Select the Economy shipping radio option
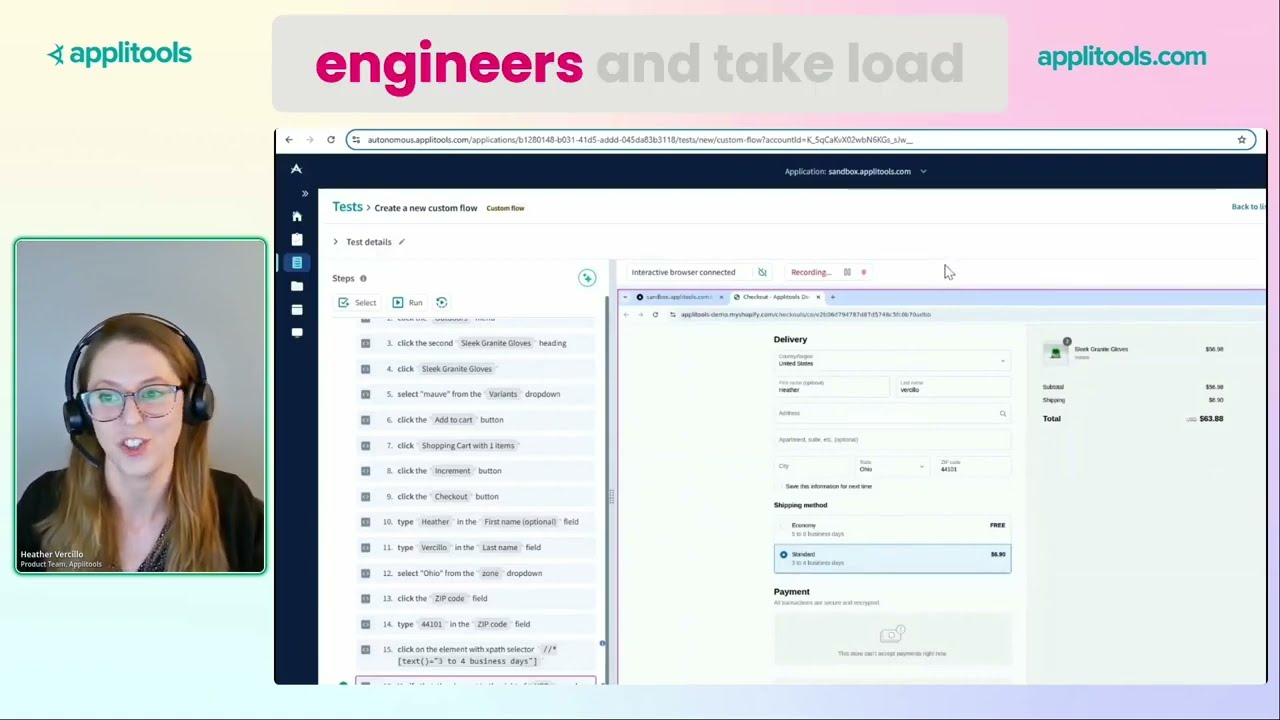 pyautogui.click(x=783, y=526)
